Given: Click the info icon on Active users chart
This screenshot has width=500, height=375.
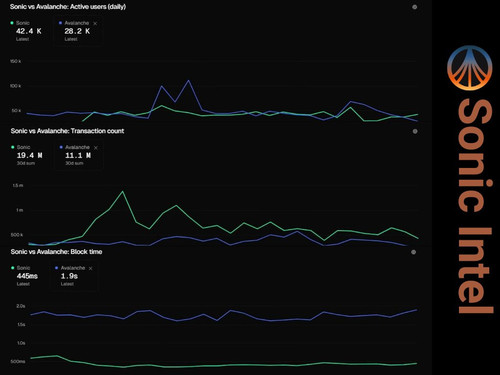Looking at the screenshot, I should click(415, 7).
